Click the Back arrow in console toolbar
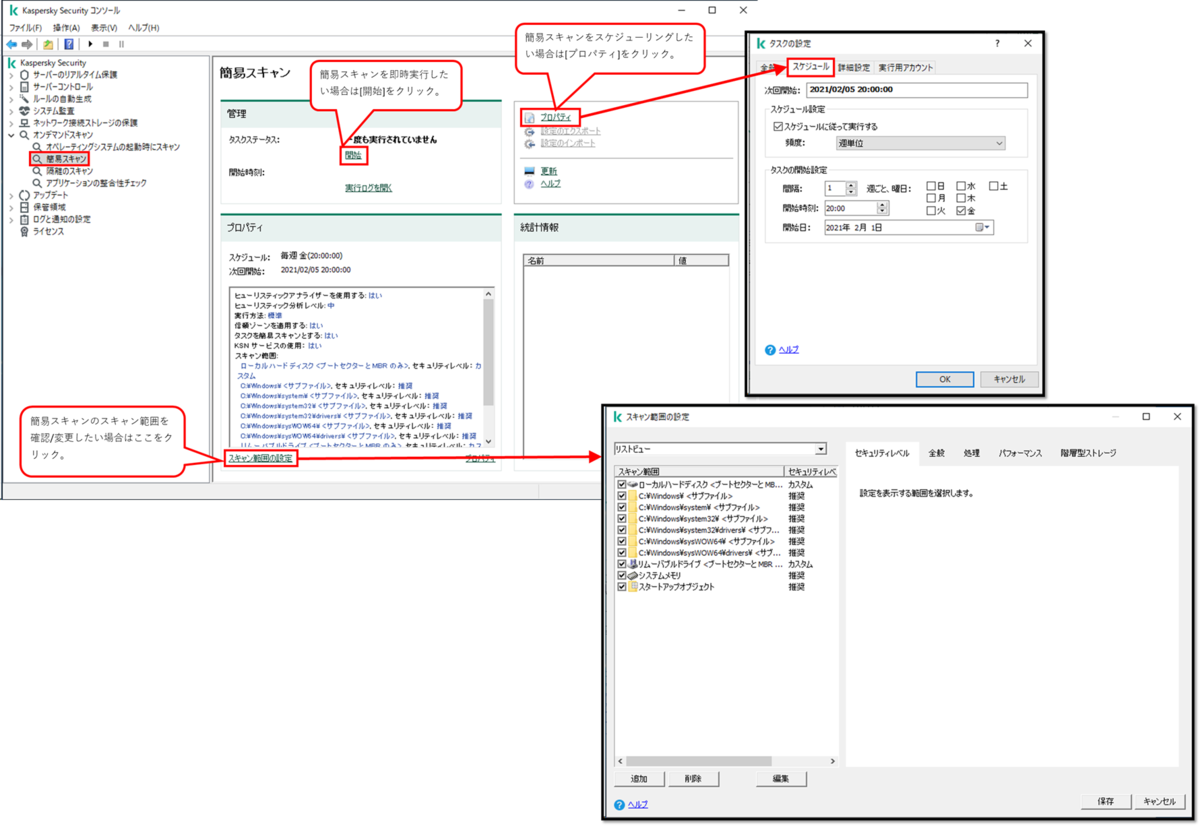Image resolution: width=1200 pixels, height=826 pixels. [11, 44]
